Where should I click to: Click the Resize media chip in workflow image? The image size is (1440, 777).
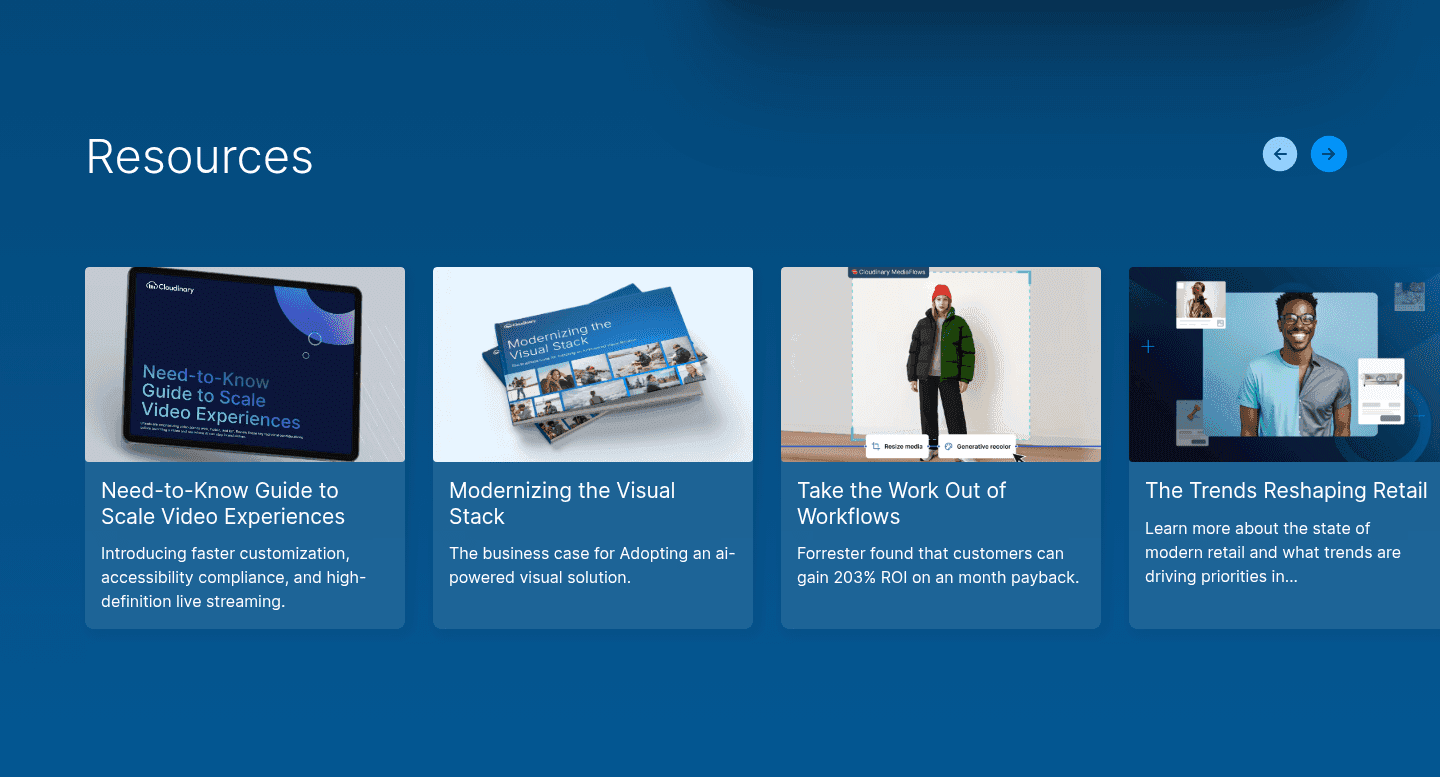[x=897, y=447]
